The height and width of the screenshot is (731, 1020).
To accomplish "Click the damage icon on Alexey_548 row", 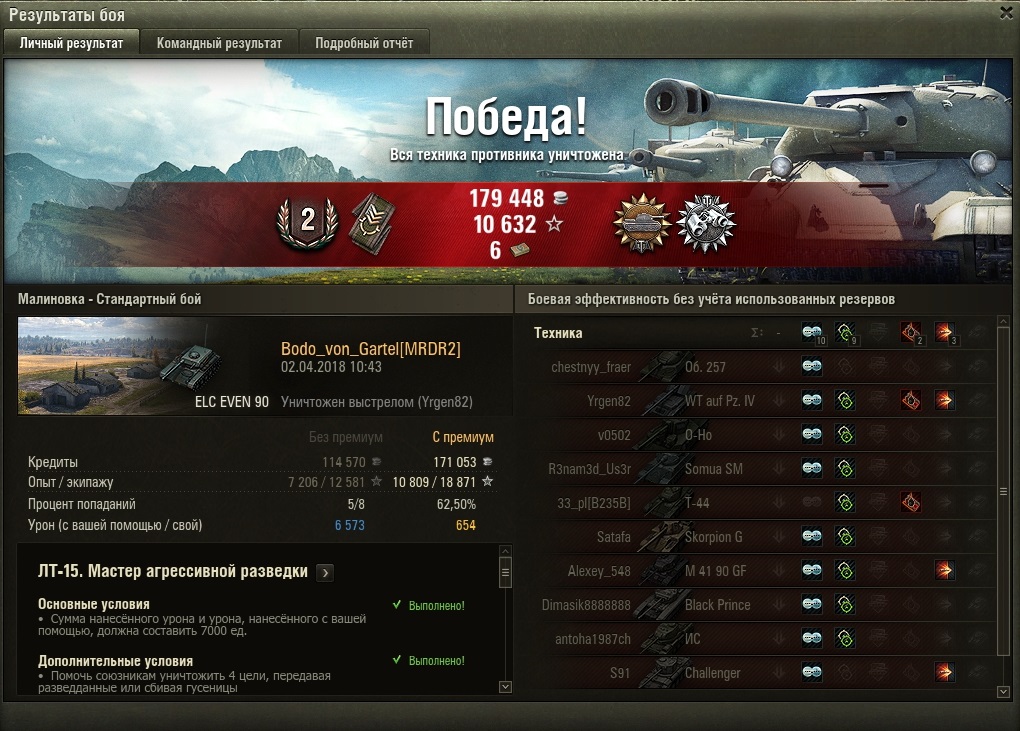I will pos(944,570).
